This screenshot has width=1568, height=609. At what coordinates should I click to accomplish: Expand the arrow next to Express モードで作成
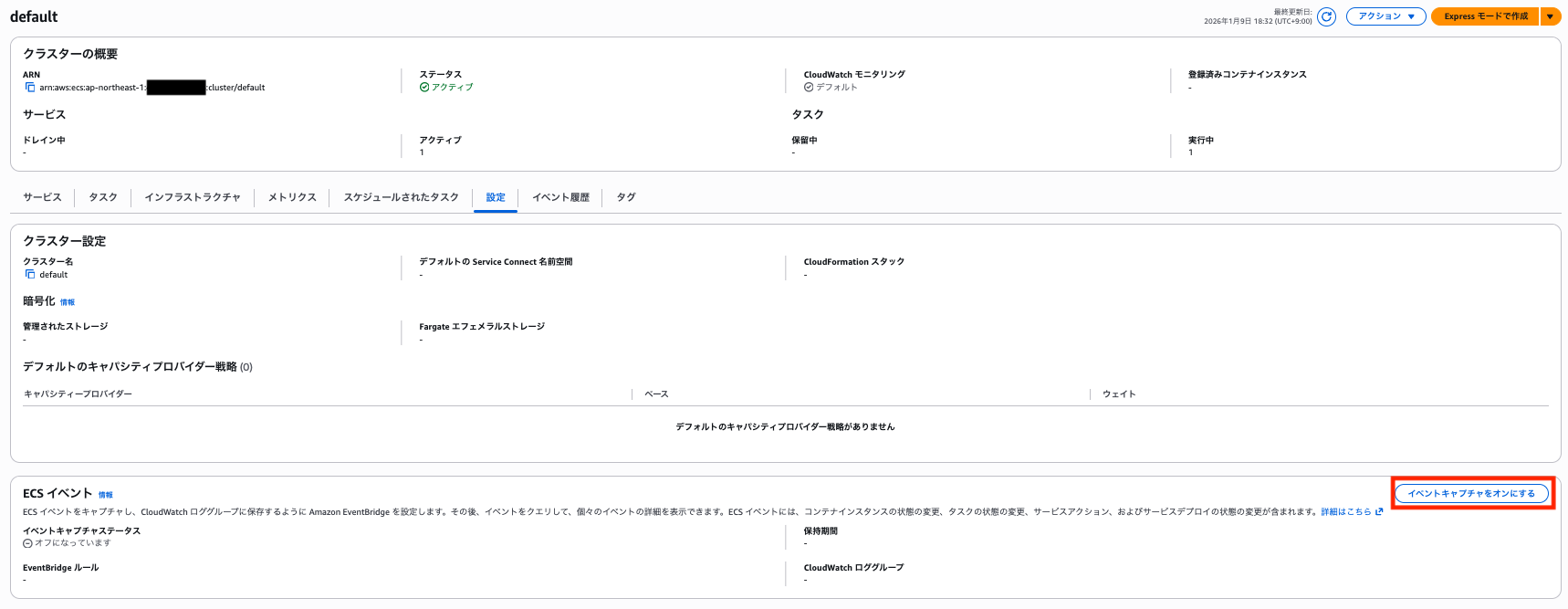tap(1550, 16)
